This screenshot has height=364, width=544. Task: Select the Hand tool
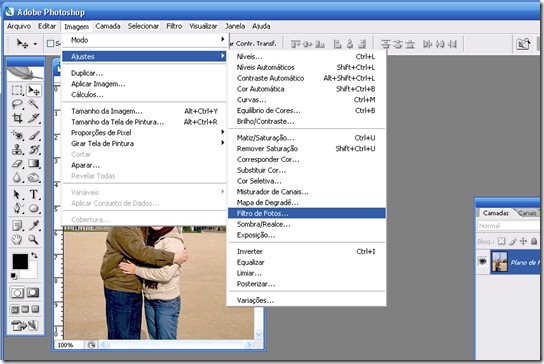coord(17,239)
